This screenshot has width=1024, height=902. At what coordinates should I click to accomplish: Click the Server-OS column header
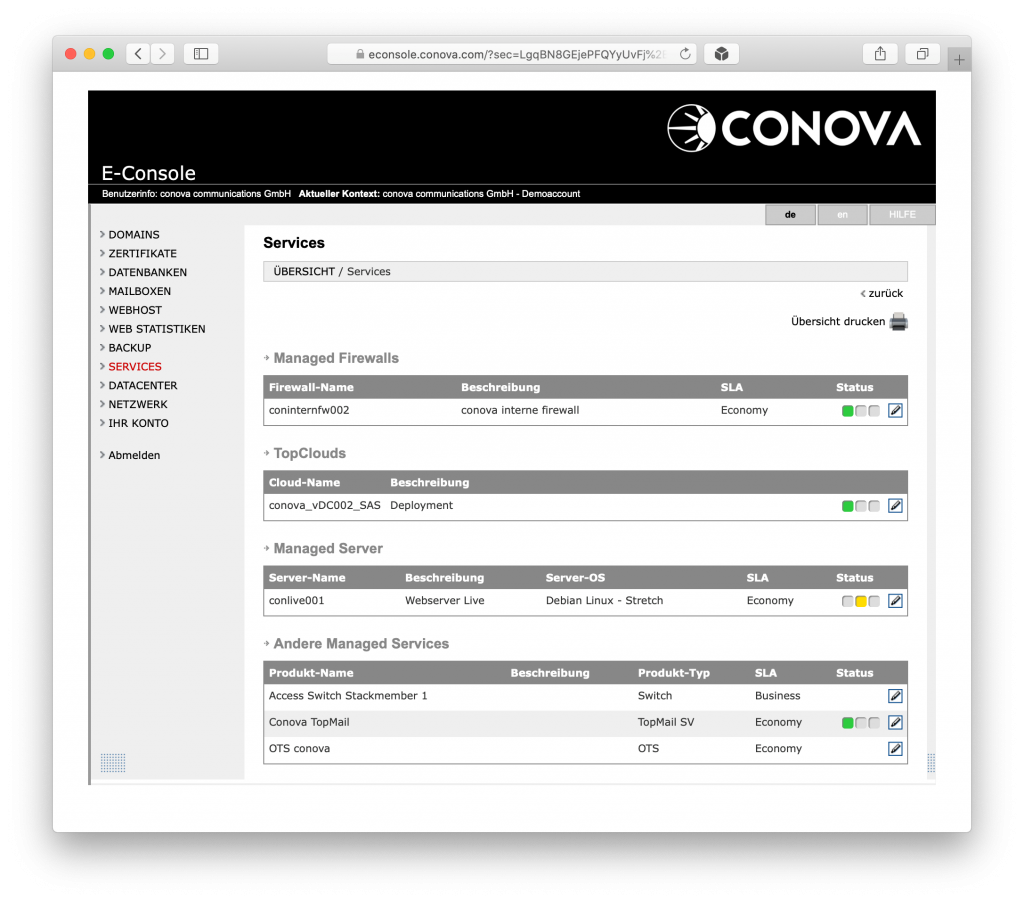575,578
